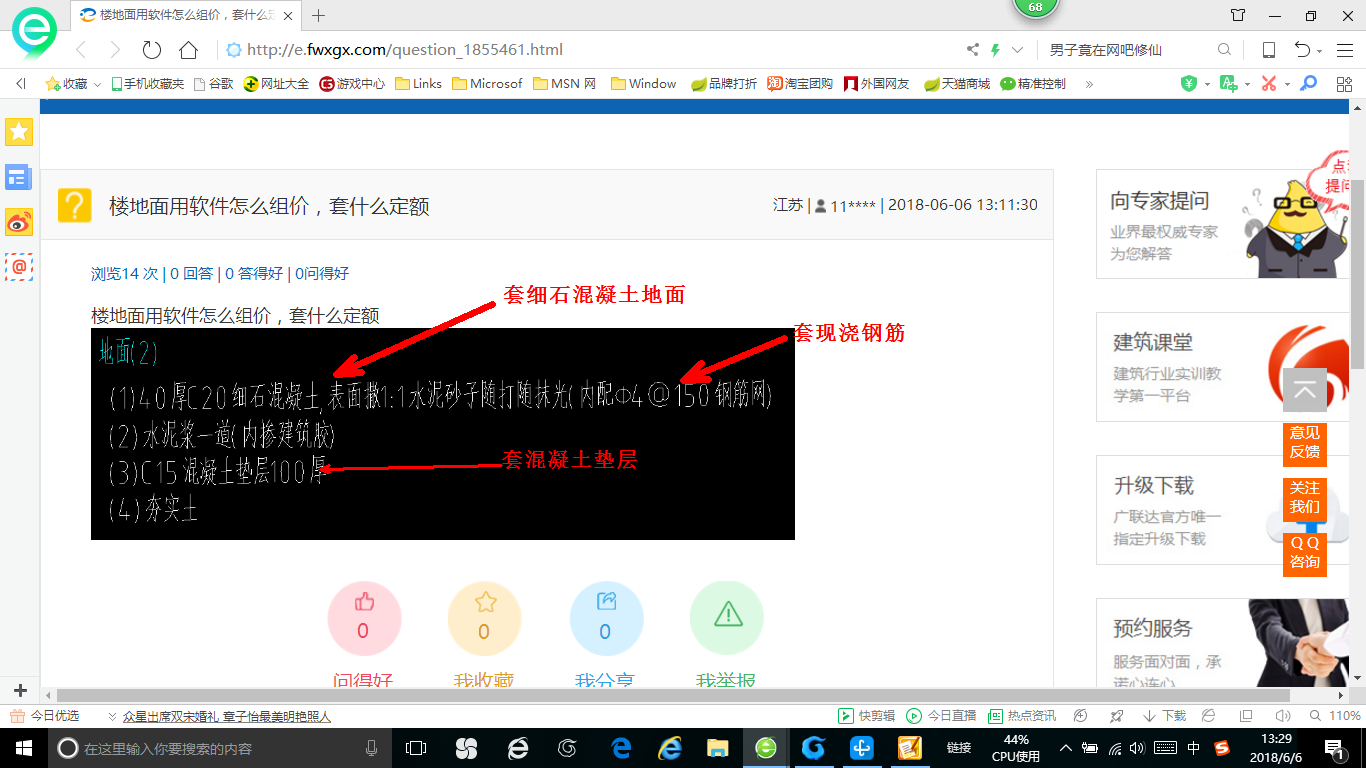Open the 游戏中心 bookmark

click(x=352, y=84)
